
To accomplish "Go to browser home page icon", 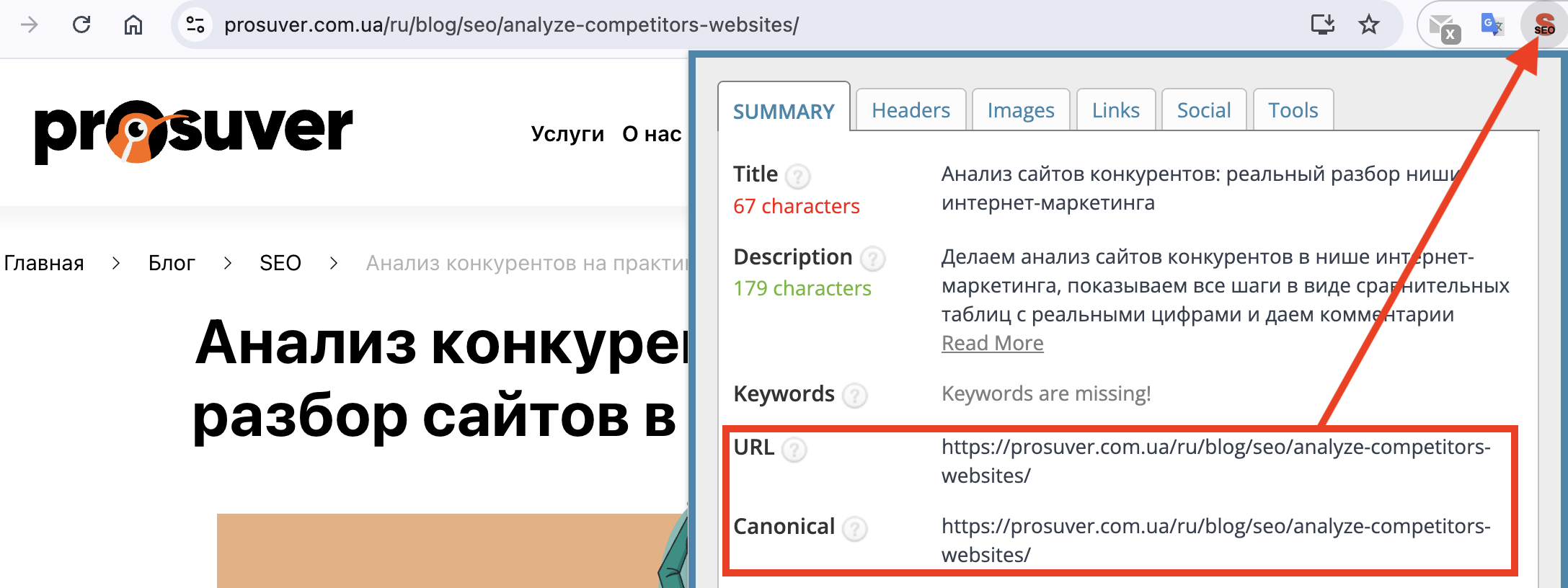I will tap(133, 25).
